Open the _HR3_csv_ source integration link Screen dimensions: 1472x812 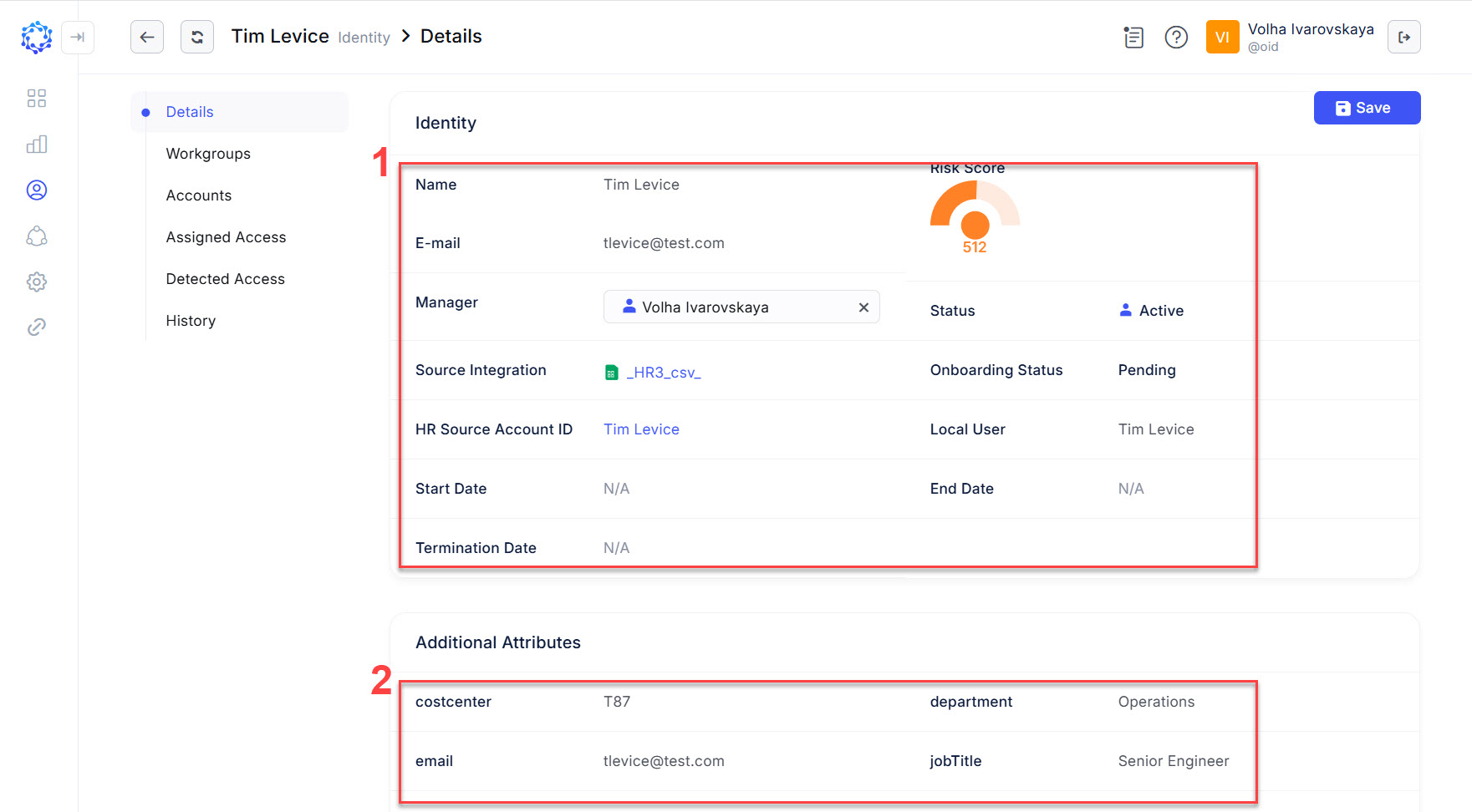663,373
